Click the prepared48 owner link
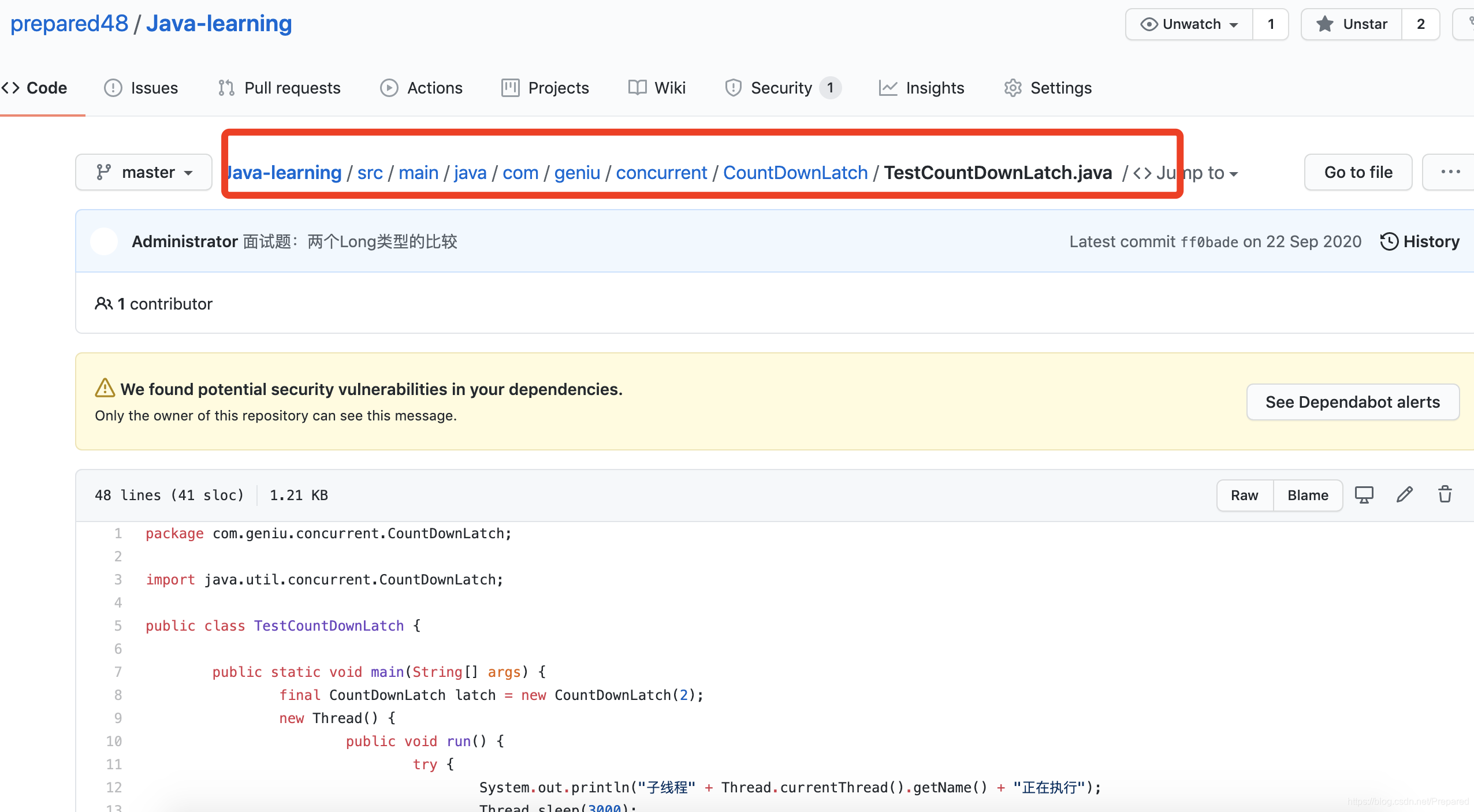Image resolution: width=1474 pixels, height=812 pixels. (69, 24)
